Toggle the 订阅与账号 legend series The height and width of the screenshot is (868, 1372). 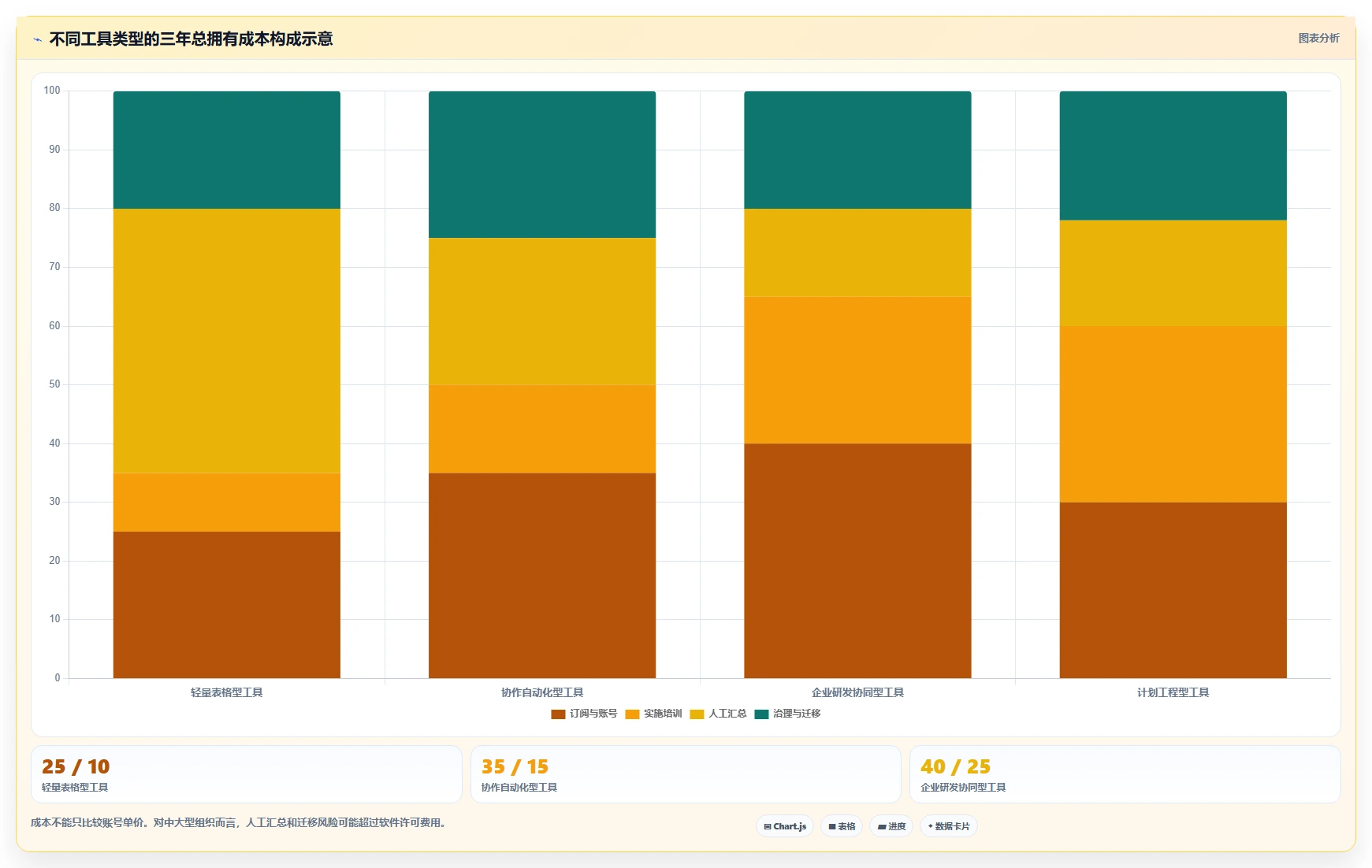pos(584,714)
